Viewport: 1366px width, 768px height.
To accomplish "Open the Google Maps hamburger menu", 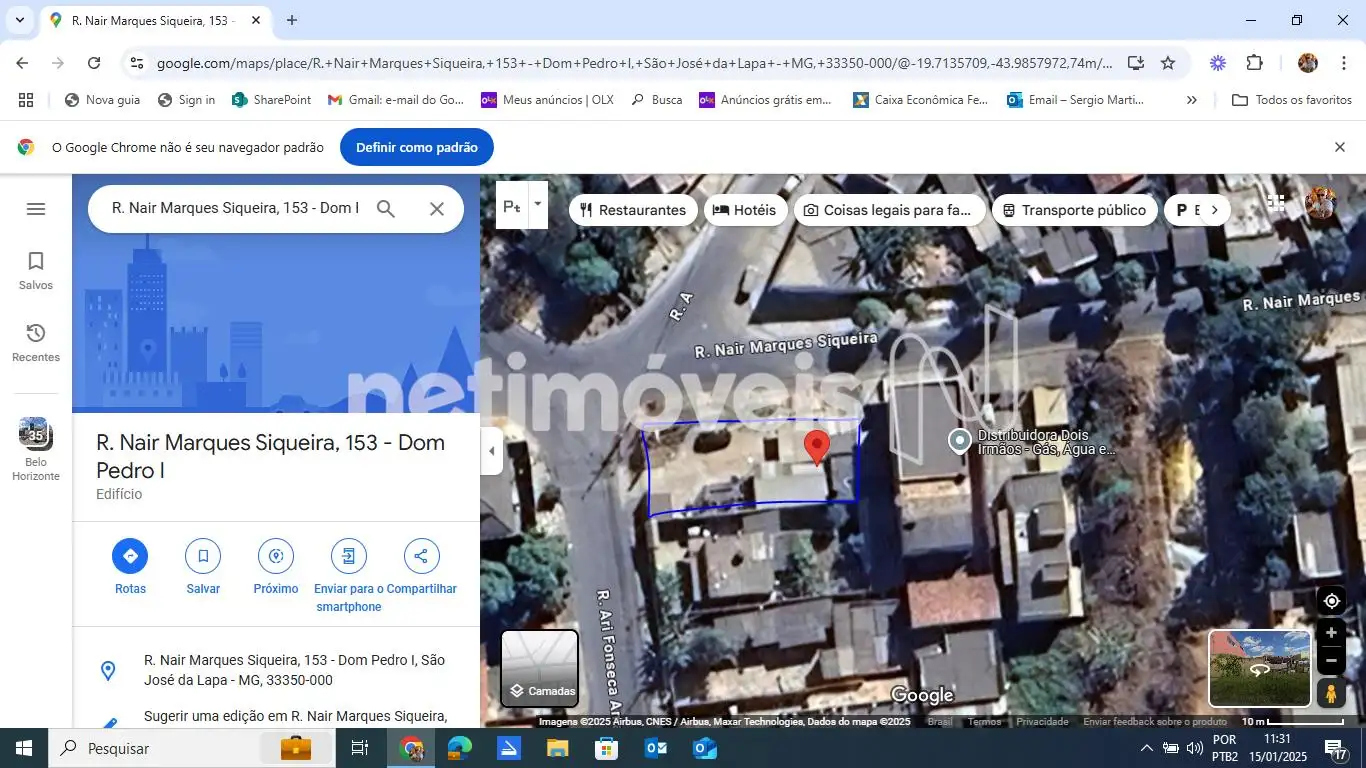I will point(36,209).
